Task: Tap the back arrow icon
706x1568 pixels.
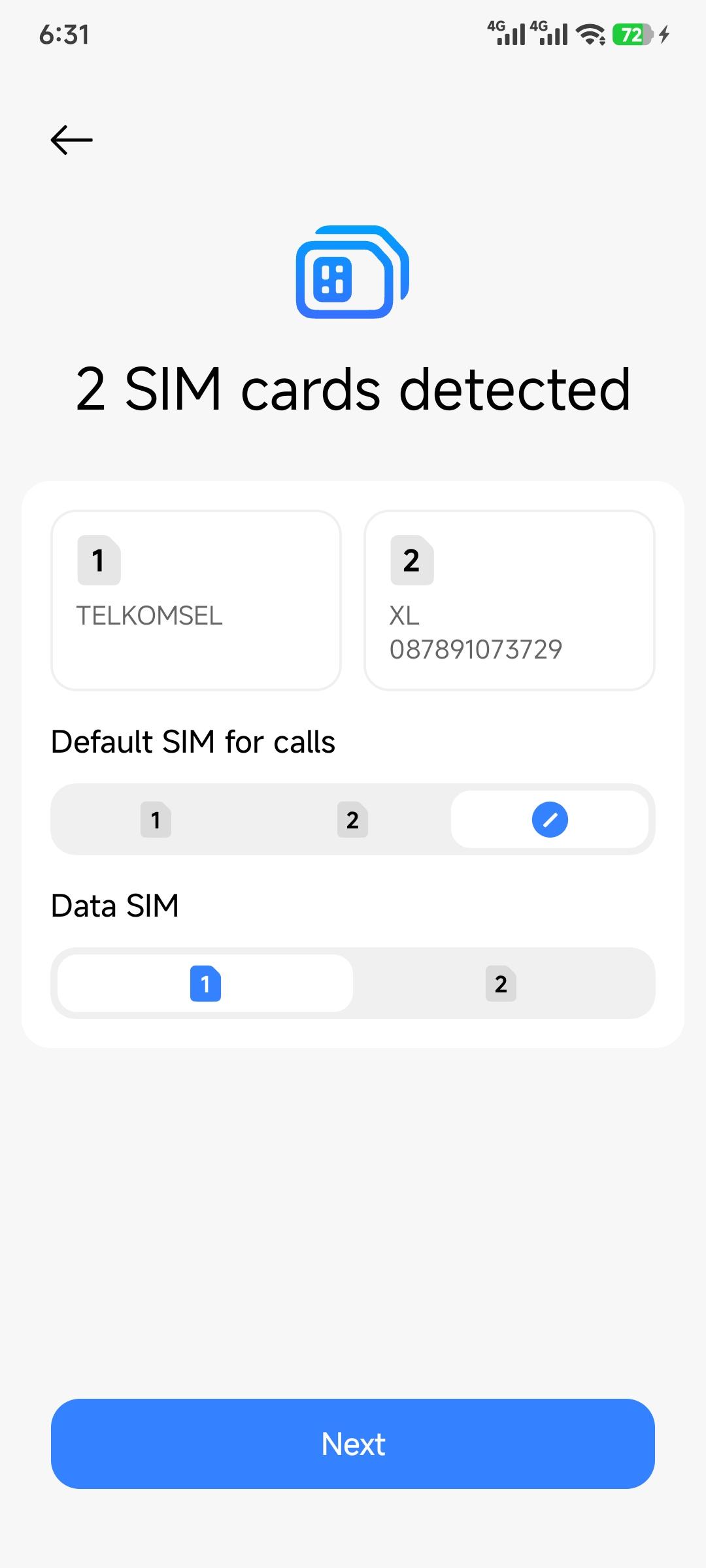Action: pyautogui.click(x=72, y=140)
